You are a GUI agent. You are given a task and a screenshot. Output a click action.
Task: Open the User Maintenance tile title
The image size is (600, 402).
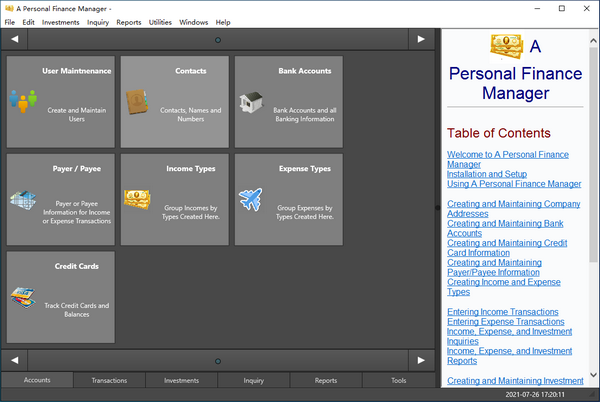click(77, 71)
